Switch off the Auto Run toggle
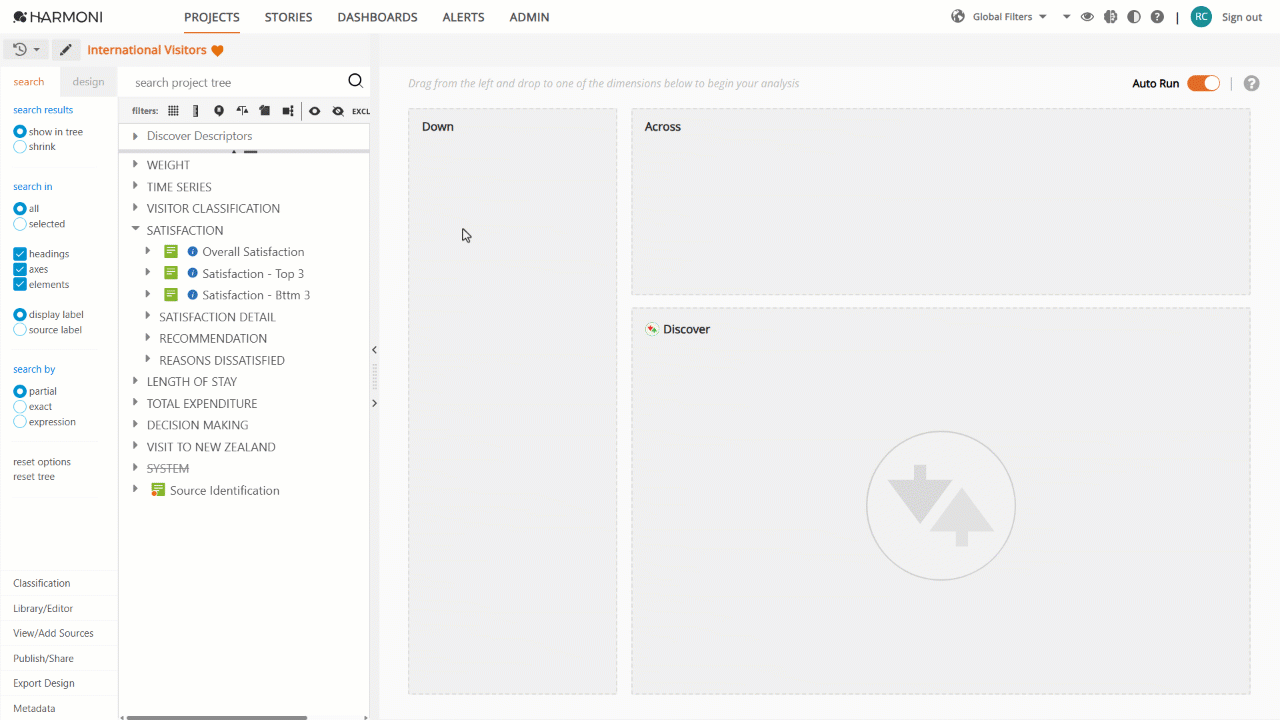 coord(1204,83)
